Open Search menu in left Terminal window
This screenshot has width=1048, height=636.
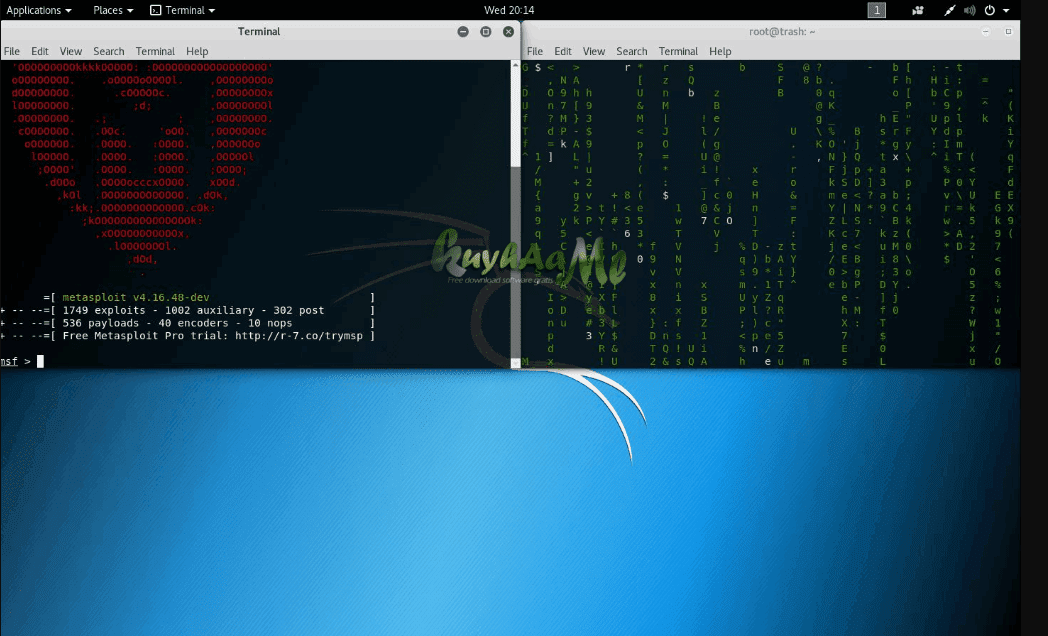[108, 51]
